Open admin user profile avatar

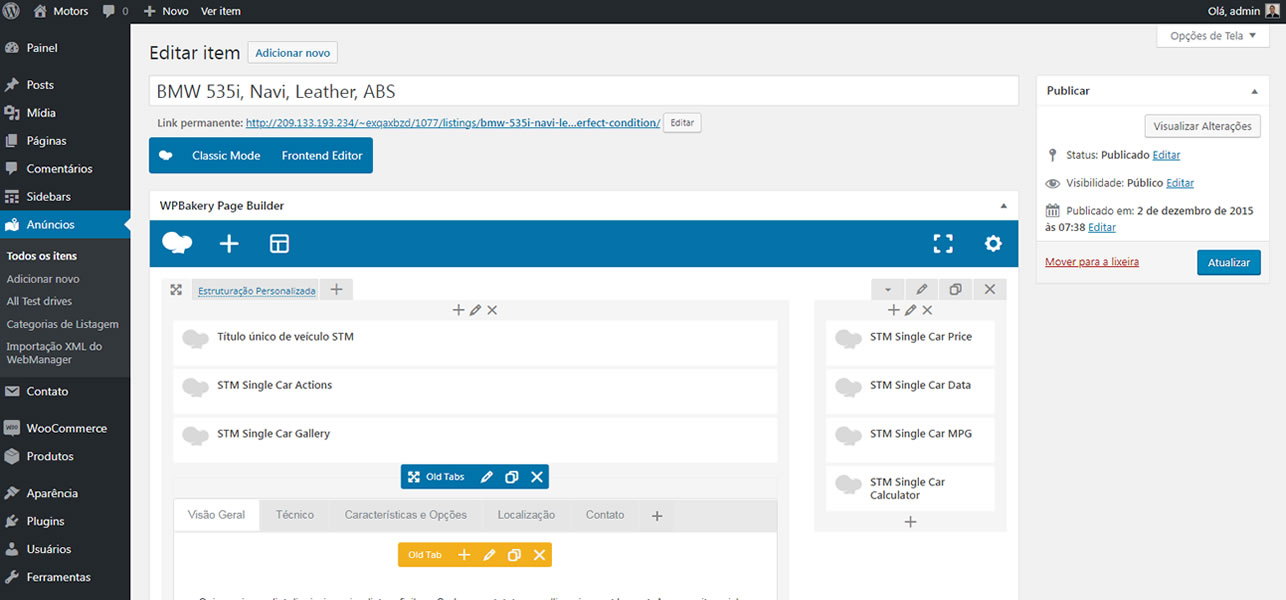tap(1272, 11)
